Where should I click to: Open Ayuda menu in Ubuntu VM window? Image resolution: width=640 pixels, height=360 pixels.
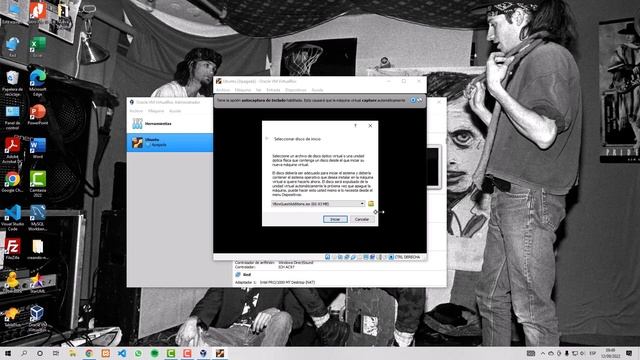(317, 90)
